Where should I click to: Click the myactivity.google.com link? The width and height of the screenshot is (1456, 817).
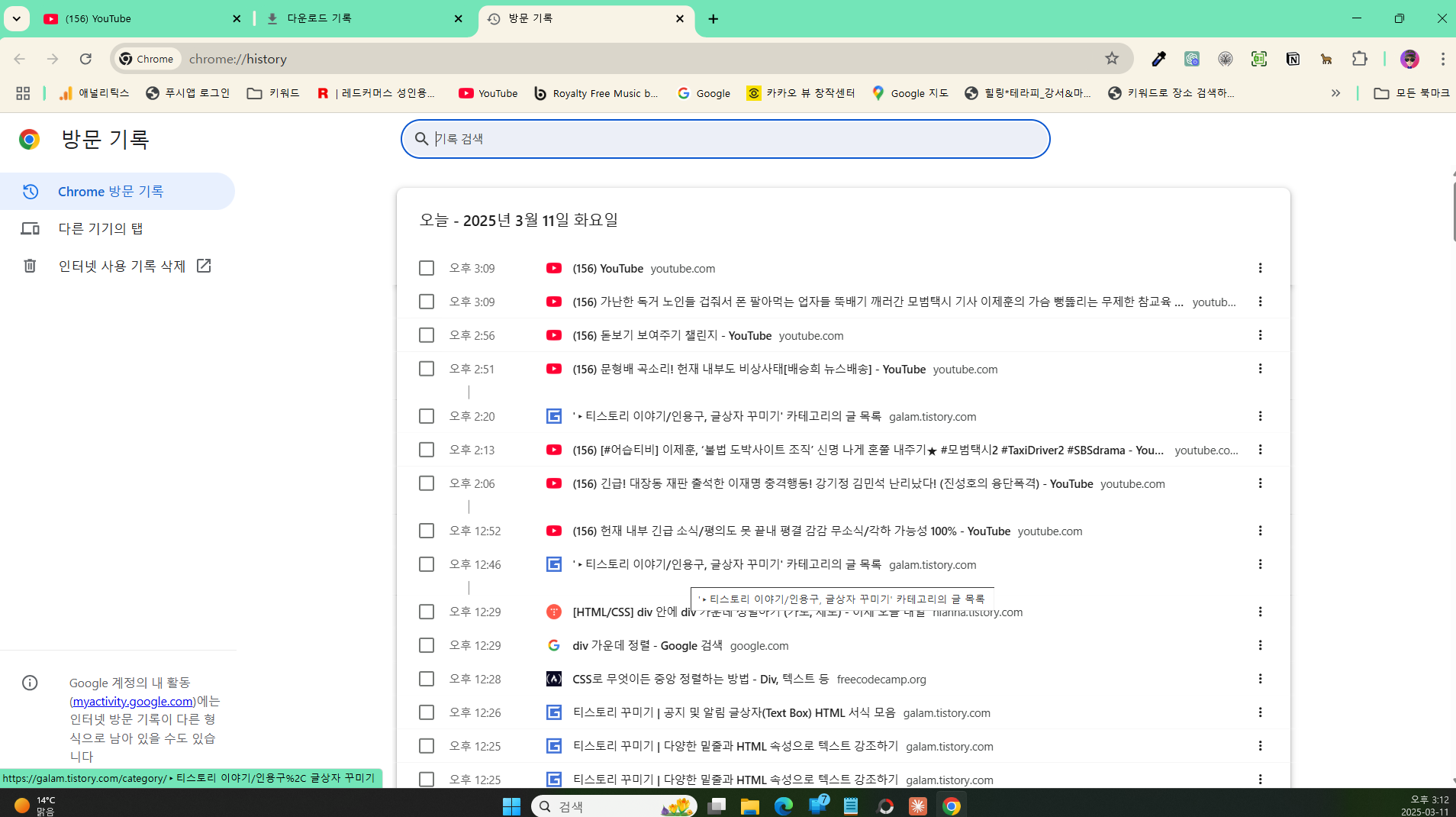pos(131,701)
